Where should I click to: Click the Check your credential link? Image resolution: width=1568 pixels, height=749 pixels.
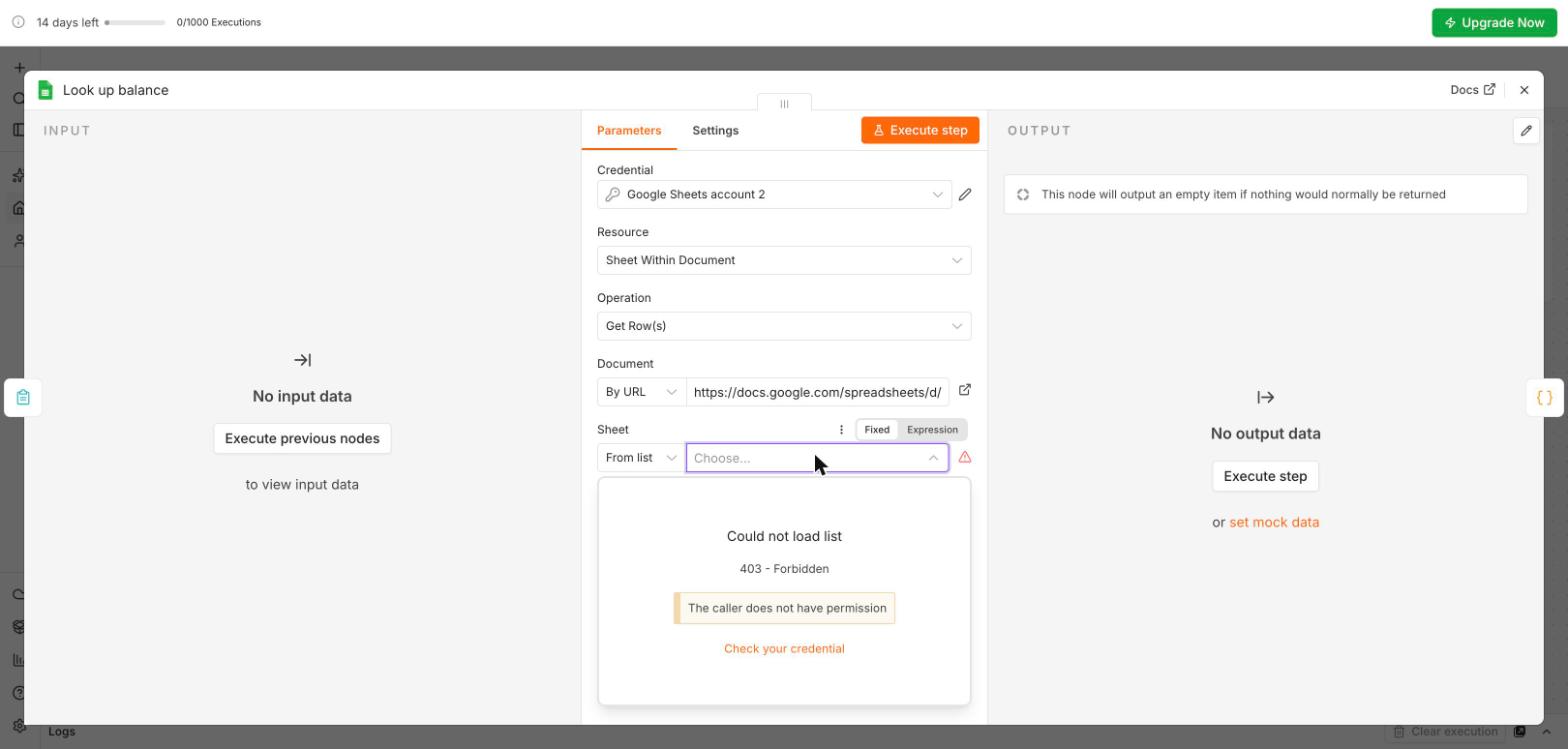point(784,649)
